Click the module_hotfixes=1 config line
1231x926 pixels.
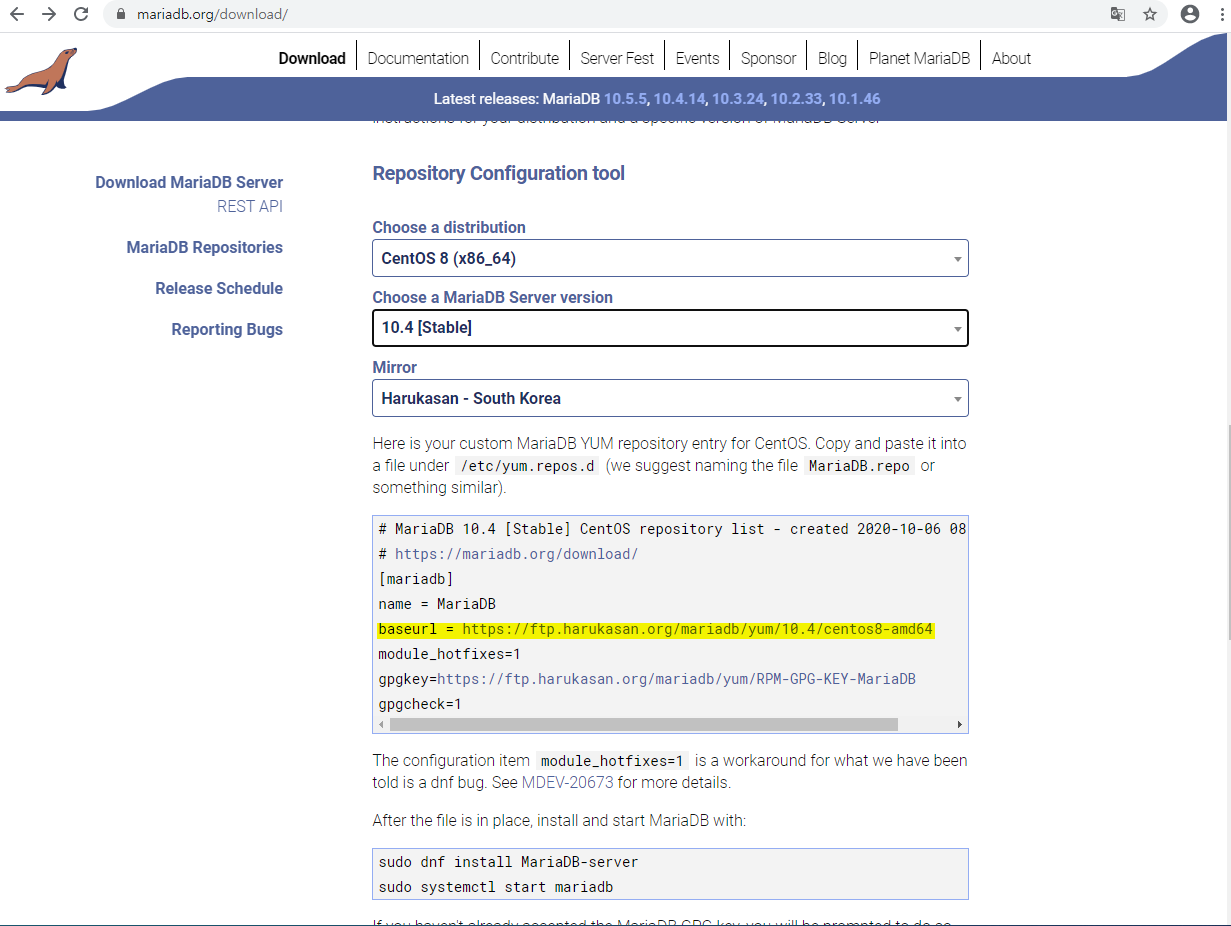[x=450, y=654]
